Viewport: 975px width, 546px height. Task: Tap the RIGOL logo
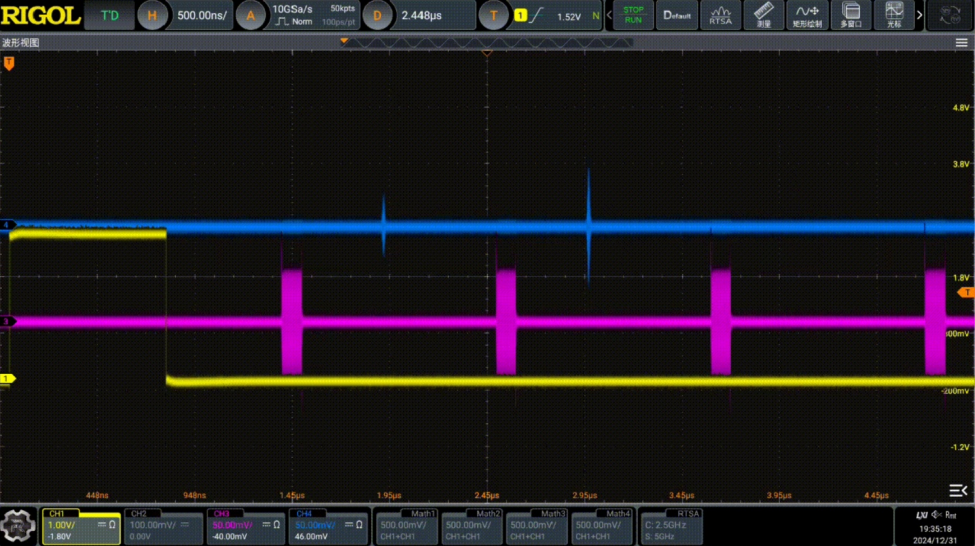[x=41, y=16]
